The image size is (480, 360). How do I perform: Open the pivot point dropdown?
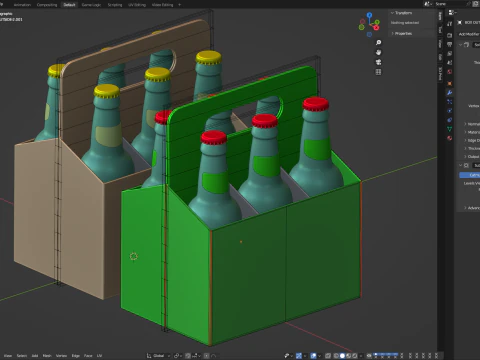[178, 356]
